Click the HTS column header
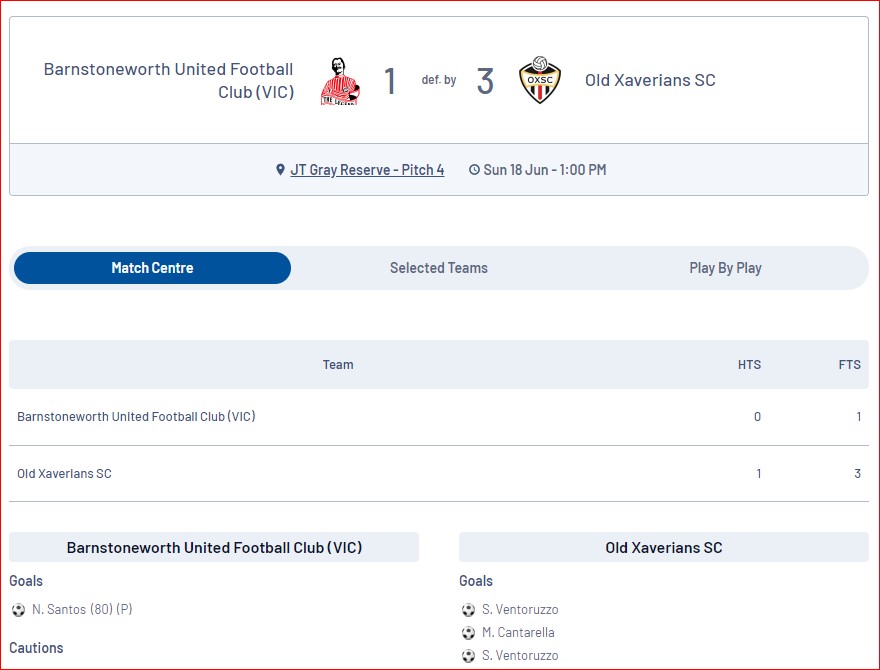The image size is (880, 670). coord(749,365)
